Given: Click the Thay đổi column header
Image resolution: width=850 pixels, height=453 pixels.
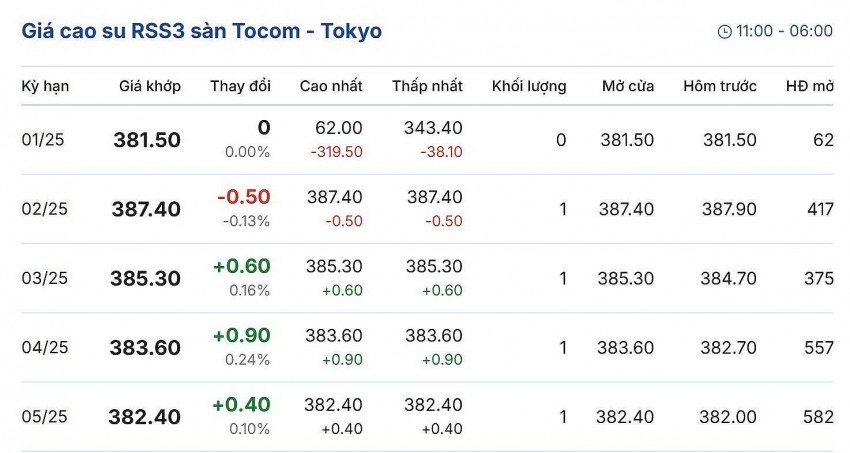Looking at the screenshot, I should [240, 86].
